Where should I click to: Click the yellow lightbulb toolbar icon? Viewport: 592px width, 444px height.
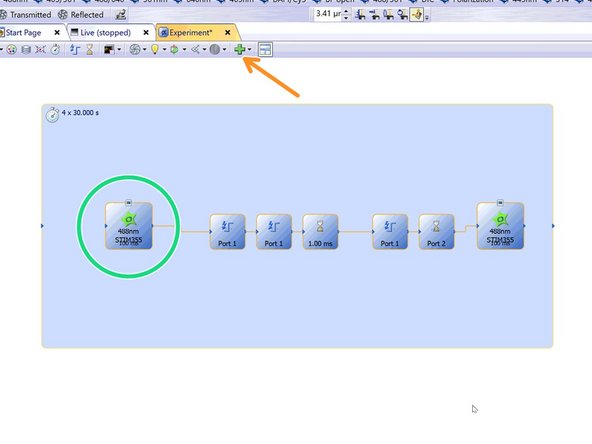click(155, 49)
